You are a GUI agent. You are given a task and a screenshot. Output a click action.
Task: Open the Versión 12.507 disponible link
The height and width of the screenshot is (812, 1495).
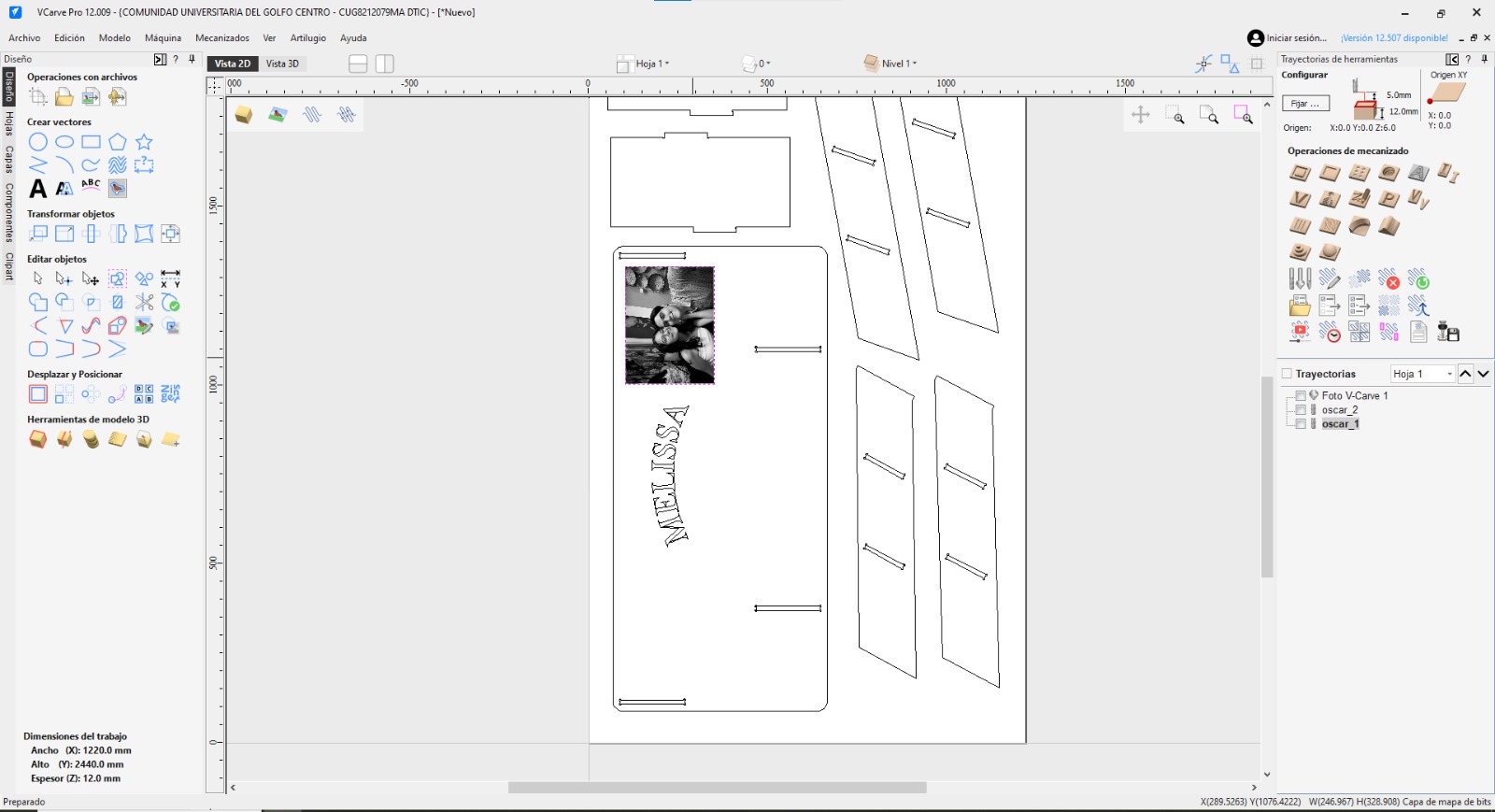pos(1394,38)
